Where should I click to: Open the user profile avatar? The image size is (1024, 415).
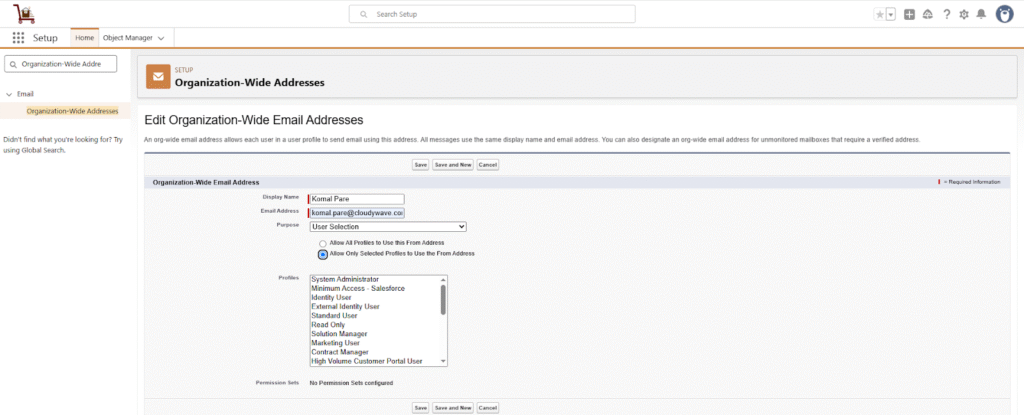click(1005, 14)
